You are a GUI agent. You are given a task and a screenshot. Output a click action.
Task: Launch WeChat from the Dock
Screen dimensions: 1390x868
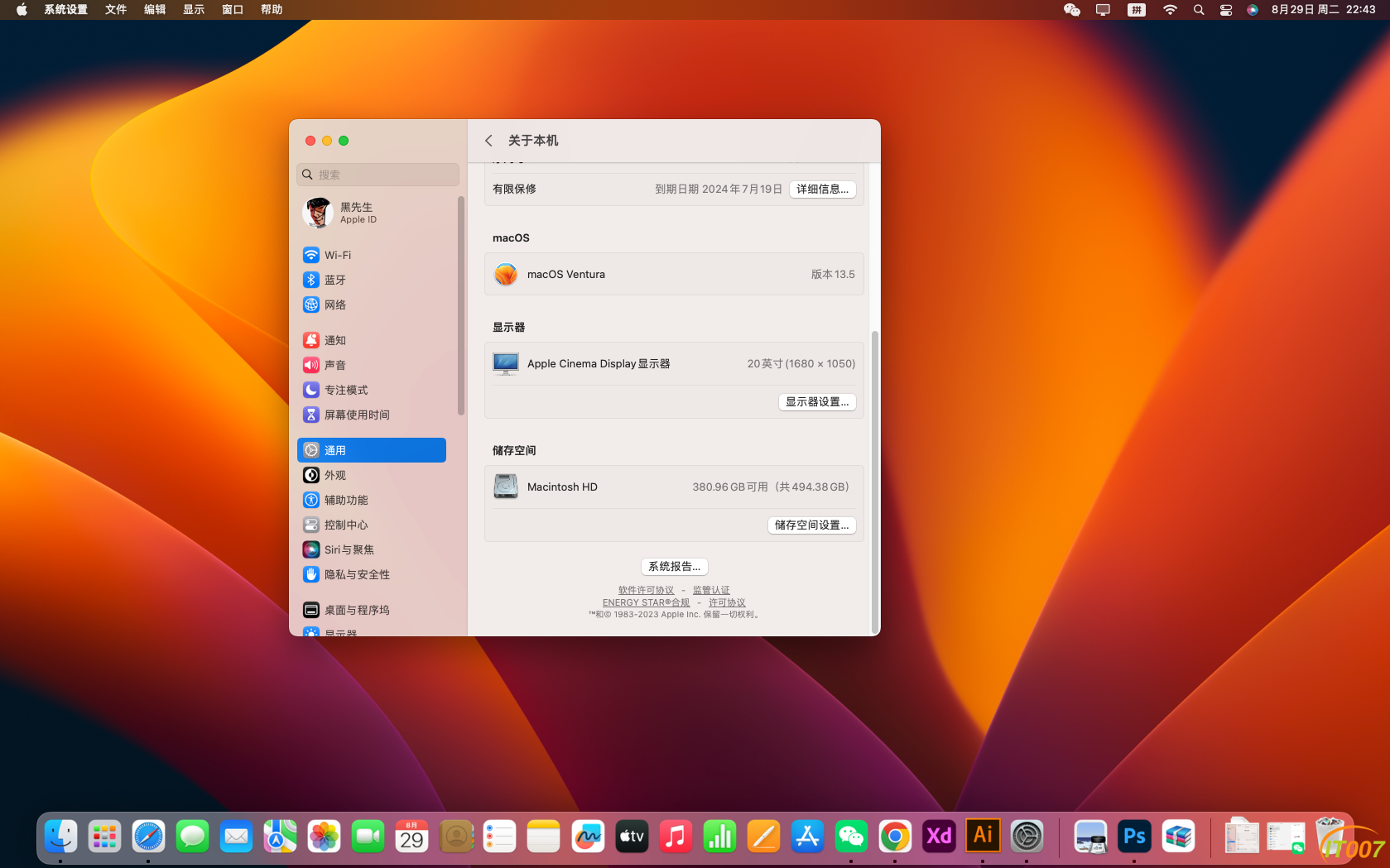pos(851,837)
